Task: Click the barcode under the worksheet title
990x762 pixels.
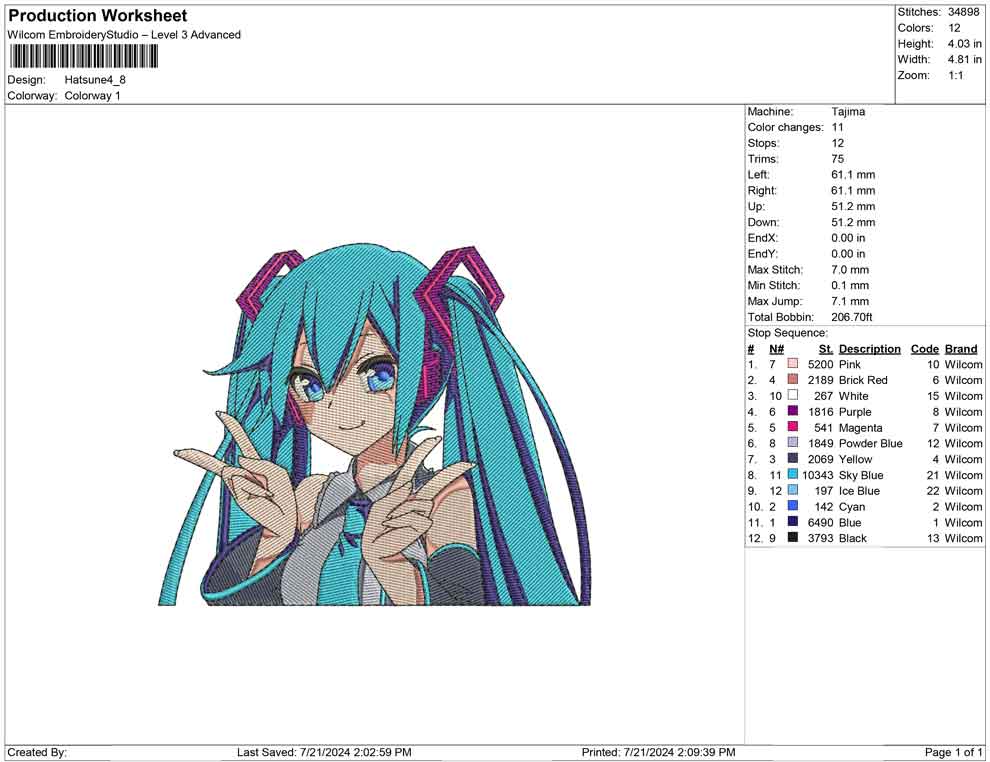Action: click(x=83, y=57)
